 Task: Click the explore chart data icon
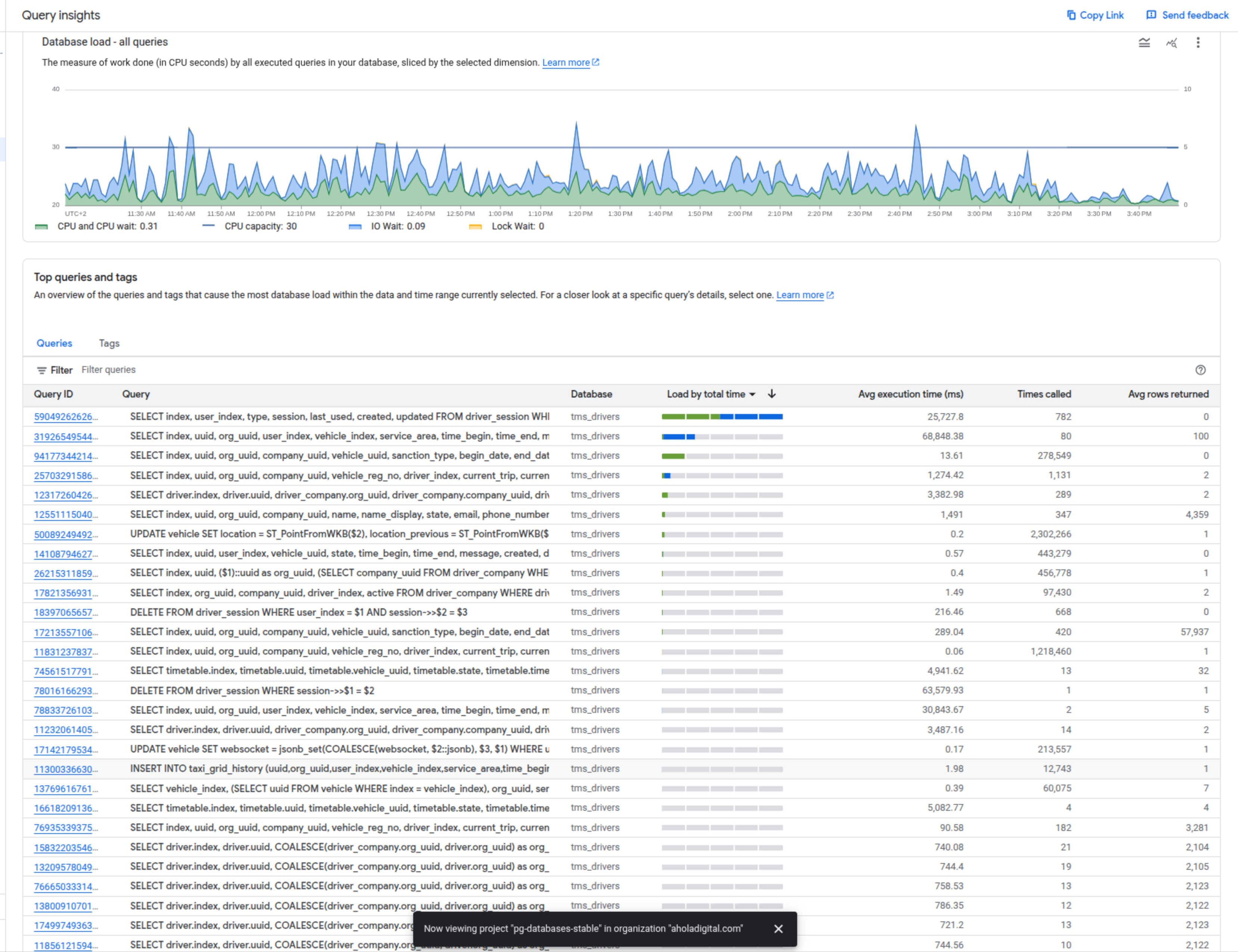coord(1171,43)
